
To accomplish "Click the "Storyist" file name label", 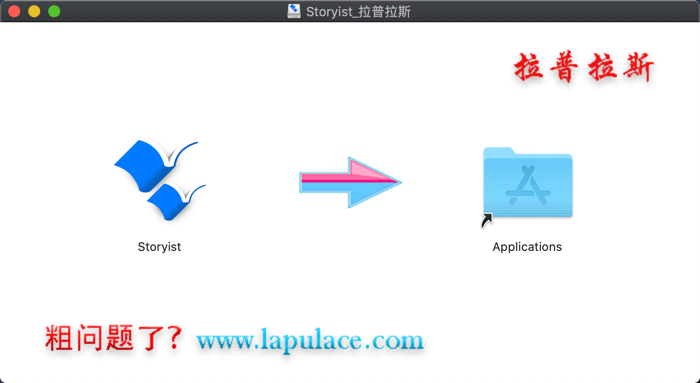I will point(159,247).
